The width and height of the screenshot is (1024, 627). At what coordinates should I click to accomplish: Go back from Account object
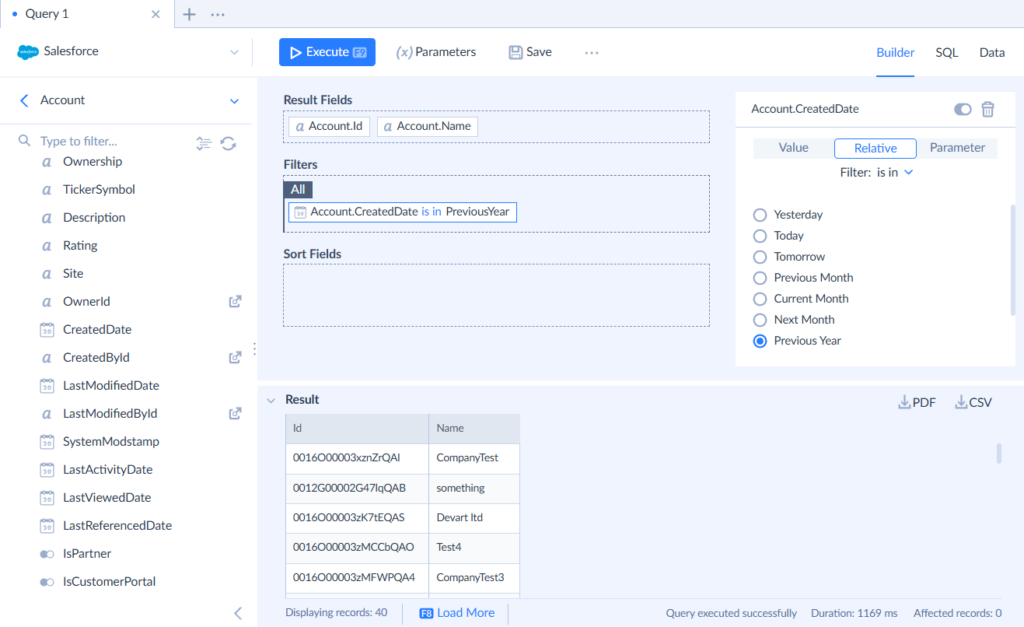[x=24, y=100]
